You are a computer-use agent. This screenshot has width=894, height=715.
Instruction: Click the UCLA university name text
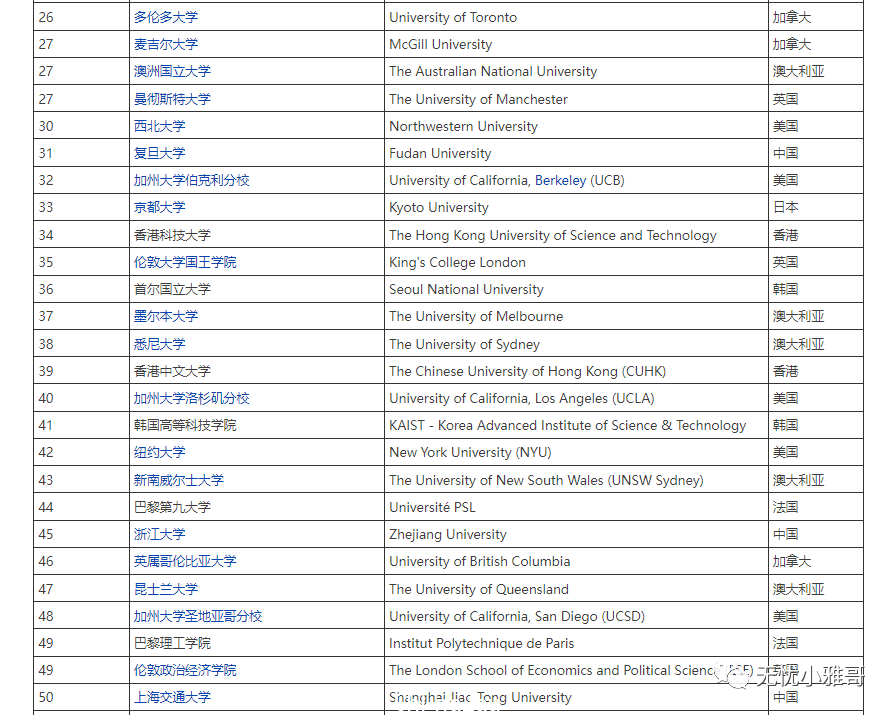(x=521, y=398)
